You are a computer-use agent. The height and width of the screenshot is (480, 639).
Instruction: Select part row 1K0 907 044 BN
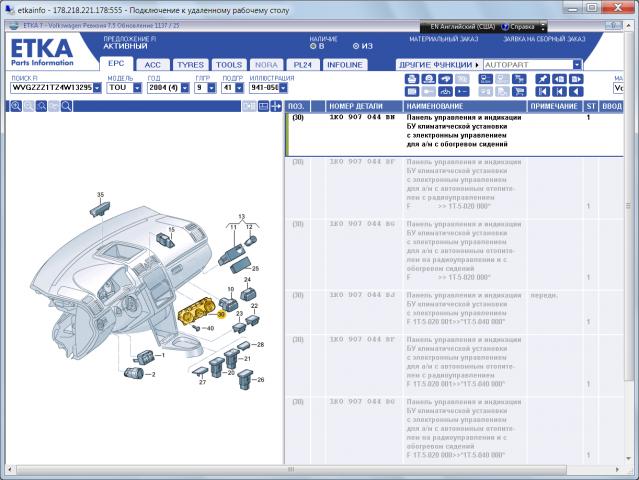coord(455,134)
